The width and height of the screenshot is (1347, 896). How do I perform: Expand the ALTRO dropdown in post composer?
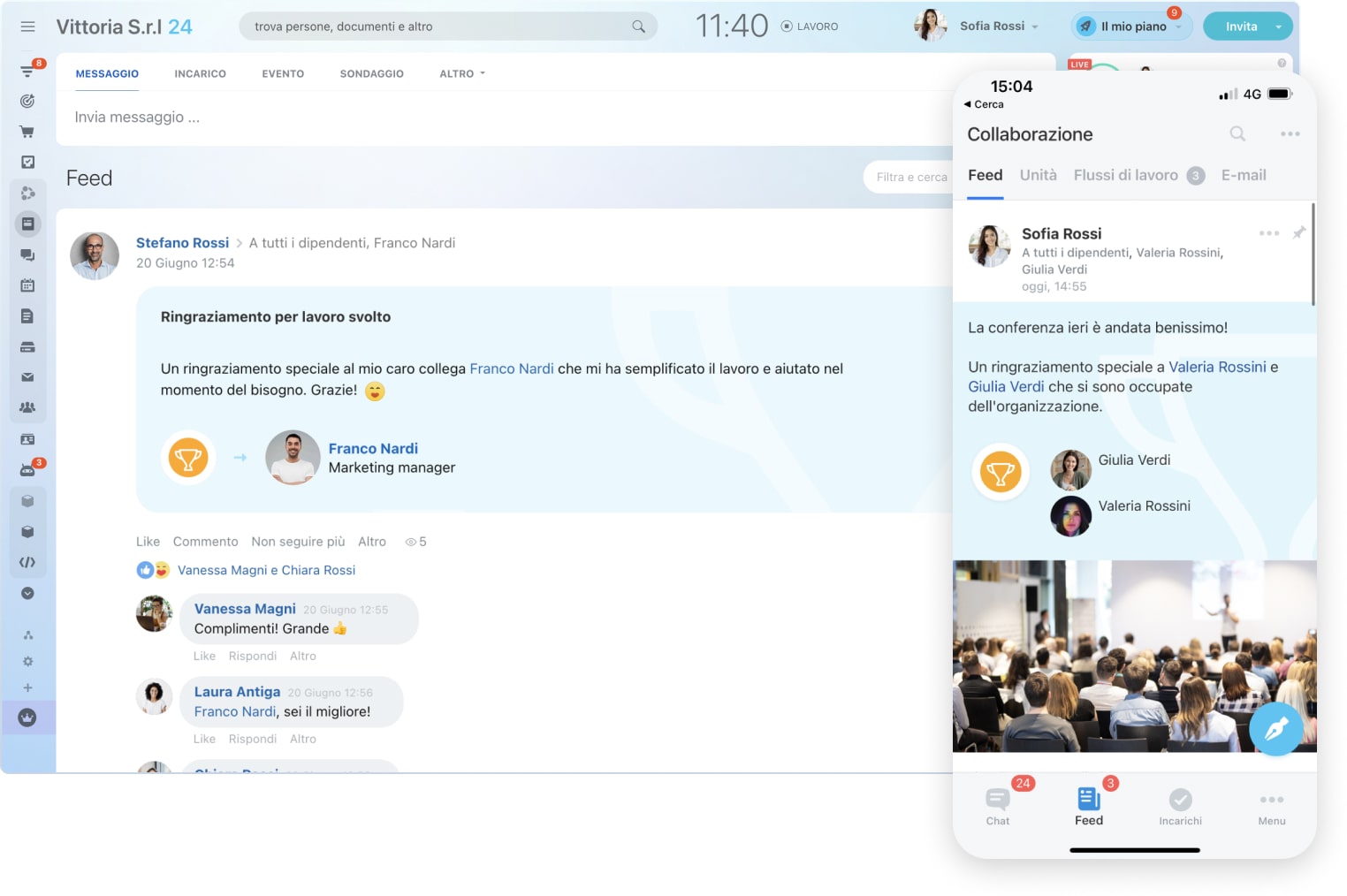click(x=462, y=74)
